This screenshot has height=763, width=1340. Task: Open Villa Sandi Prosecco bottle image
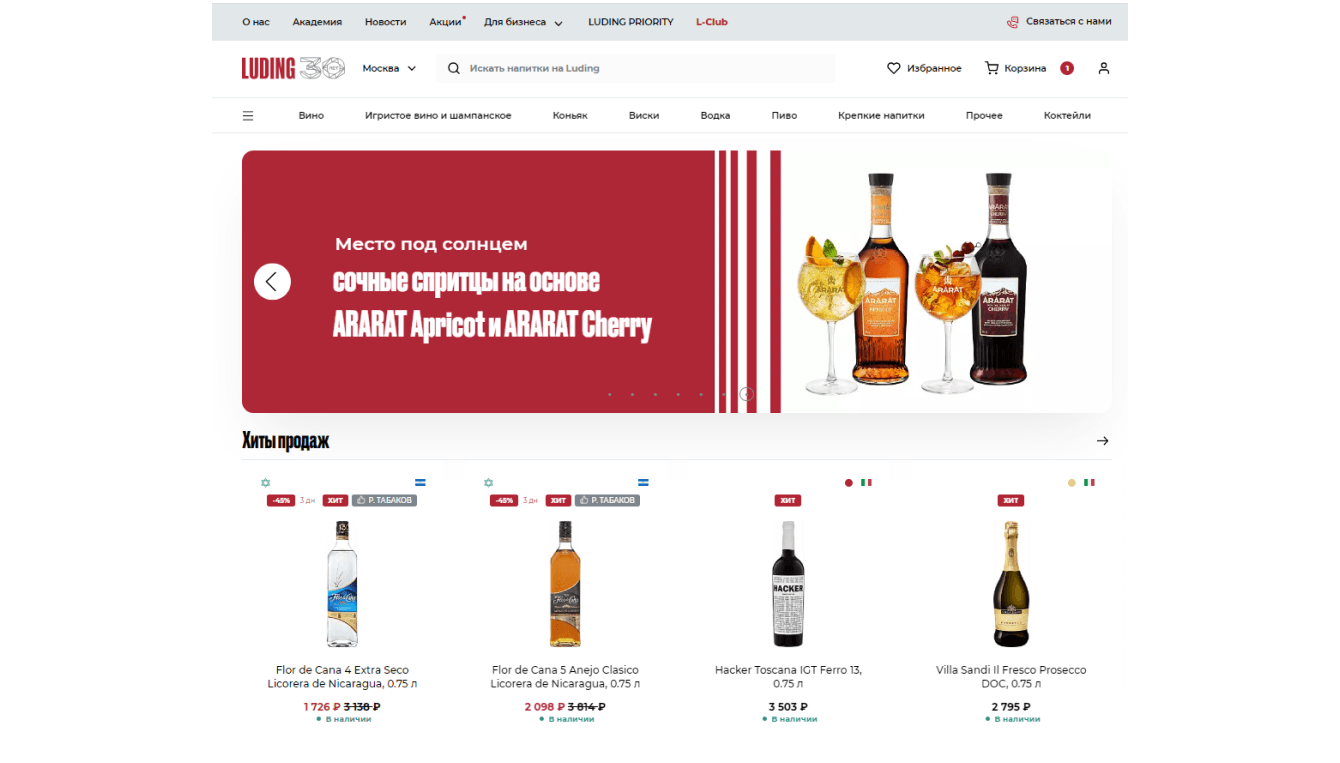(1011, 584)
